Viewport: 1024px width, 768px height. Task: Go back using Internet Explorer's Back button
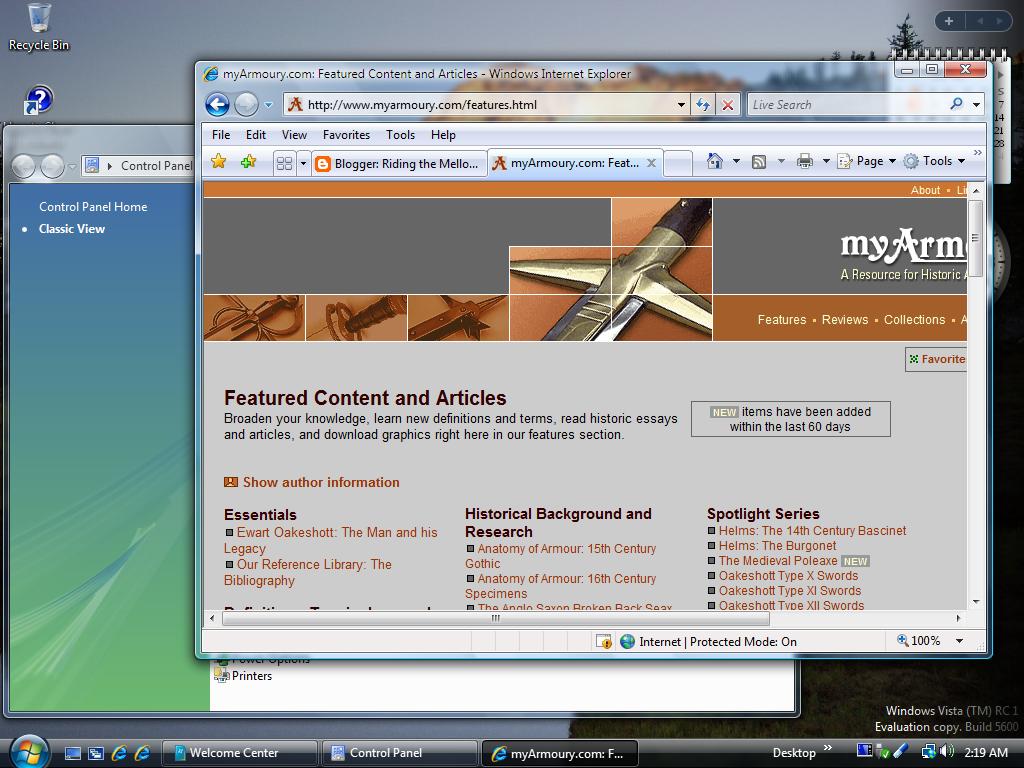pos(217,104)
